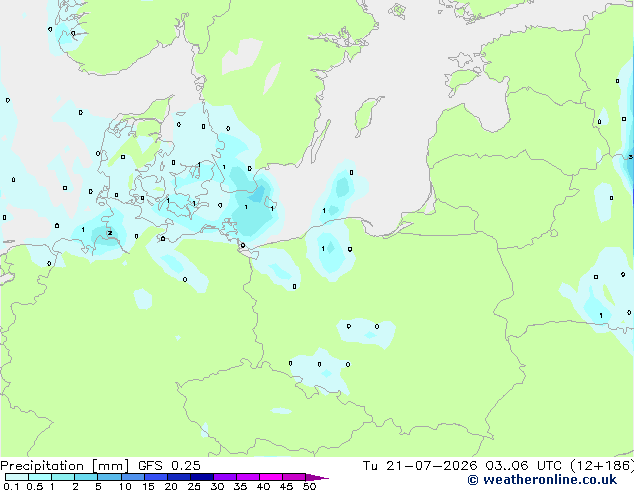The width and height of the screenshot is (634, 490).
Task: Click the '0.1' legend scale label
Action: (x=11, y=486)
